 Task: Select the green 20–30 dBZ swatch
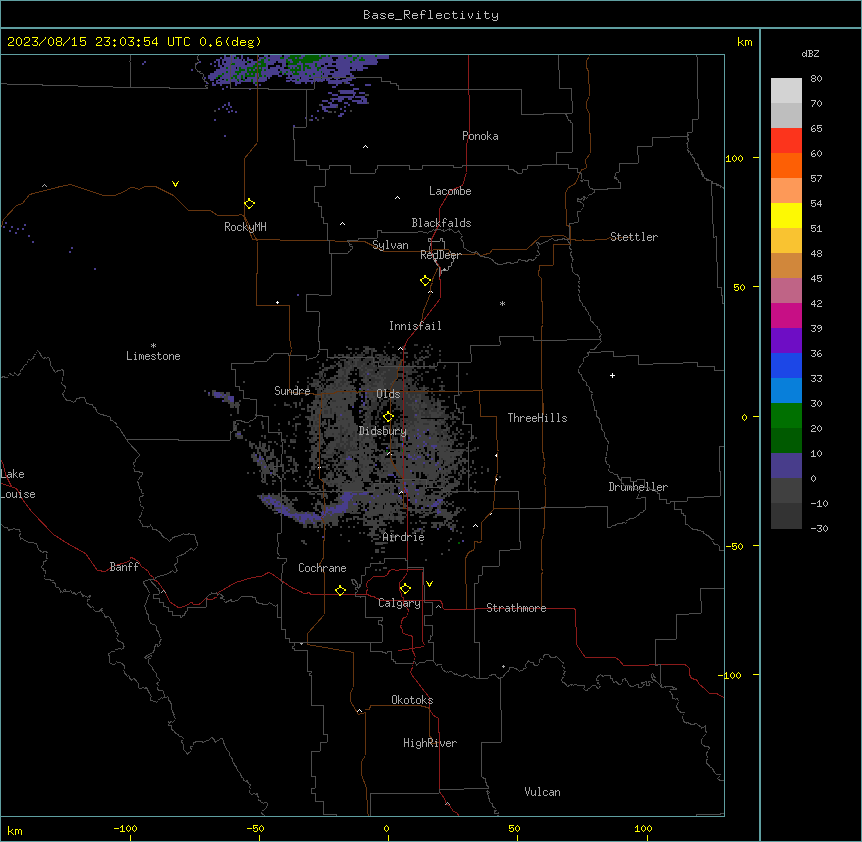coord(786,416)
